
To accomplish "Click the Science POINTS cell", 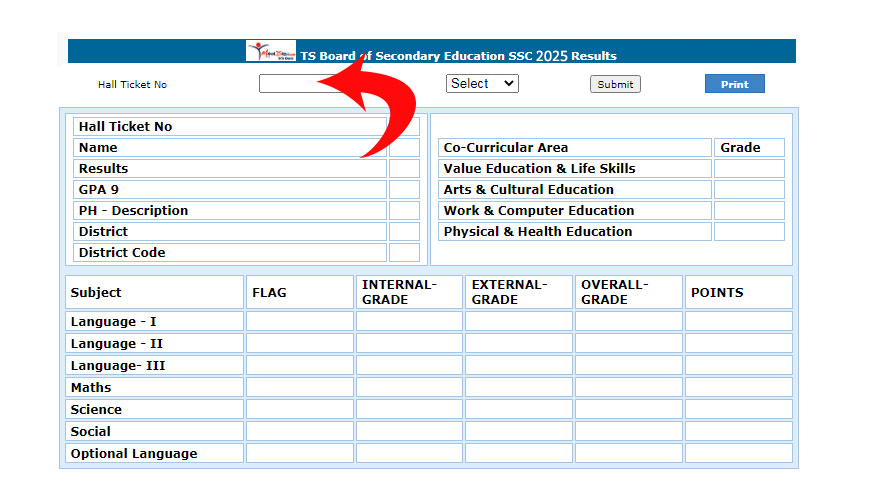I will click(738, 409).
